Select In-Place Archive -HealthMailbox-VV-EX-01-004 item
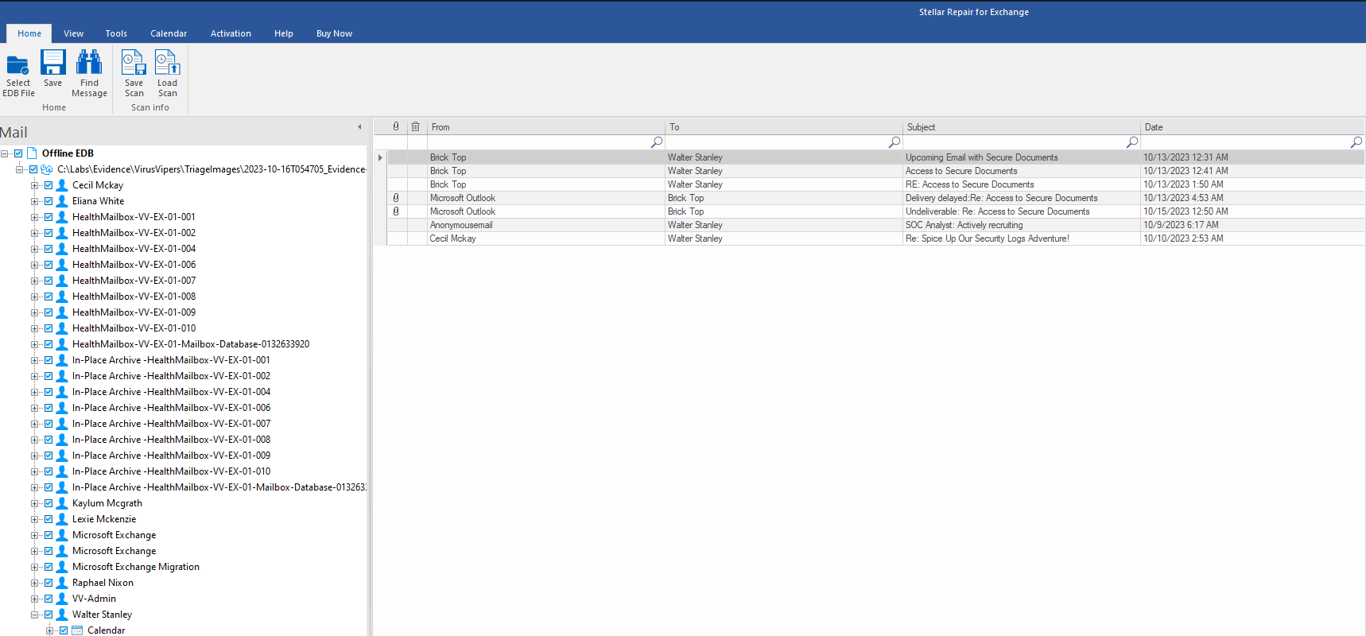The height and width of the screenshot is (636, 1366). (171, 392)
